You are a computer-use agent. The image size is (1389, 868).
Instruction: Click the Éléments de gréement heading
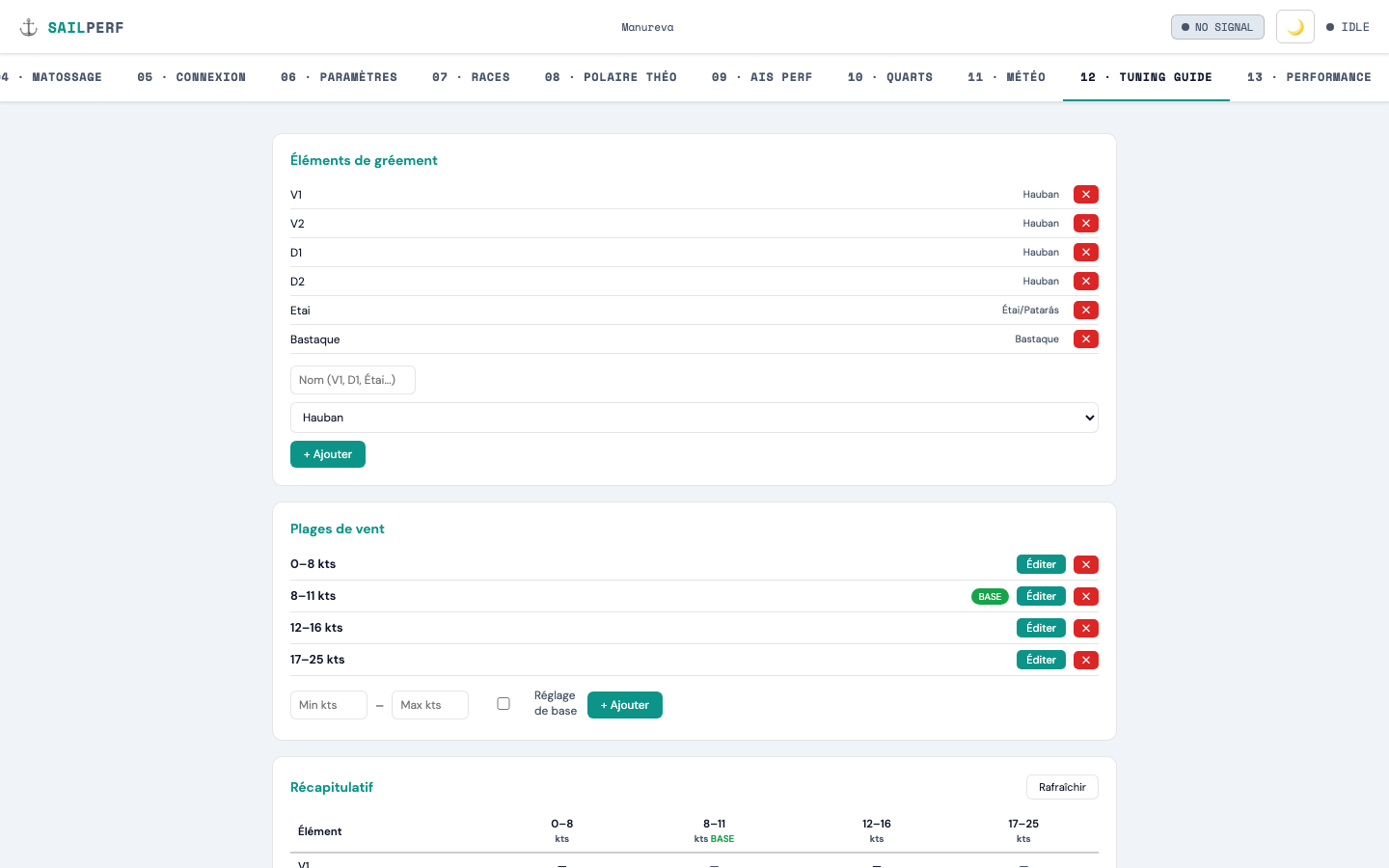pos(364,160)
